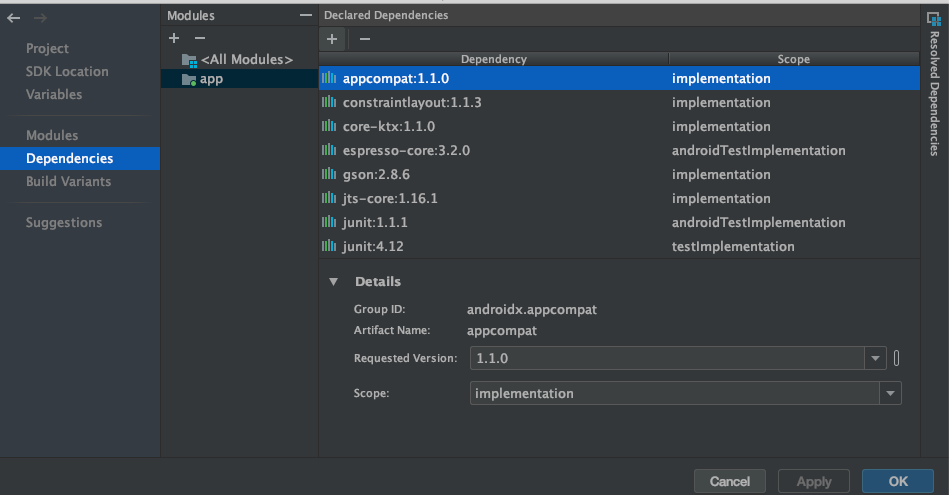Remove module using minus icon
Image resolution: width=949 pixels, height=495 pixels.
[199, 38]
